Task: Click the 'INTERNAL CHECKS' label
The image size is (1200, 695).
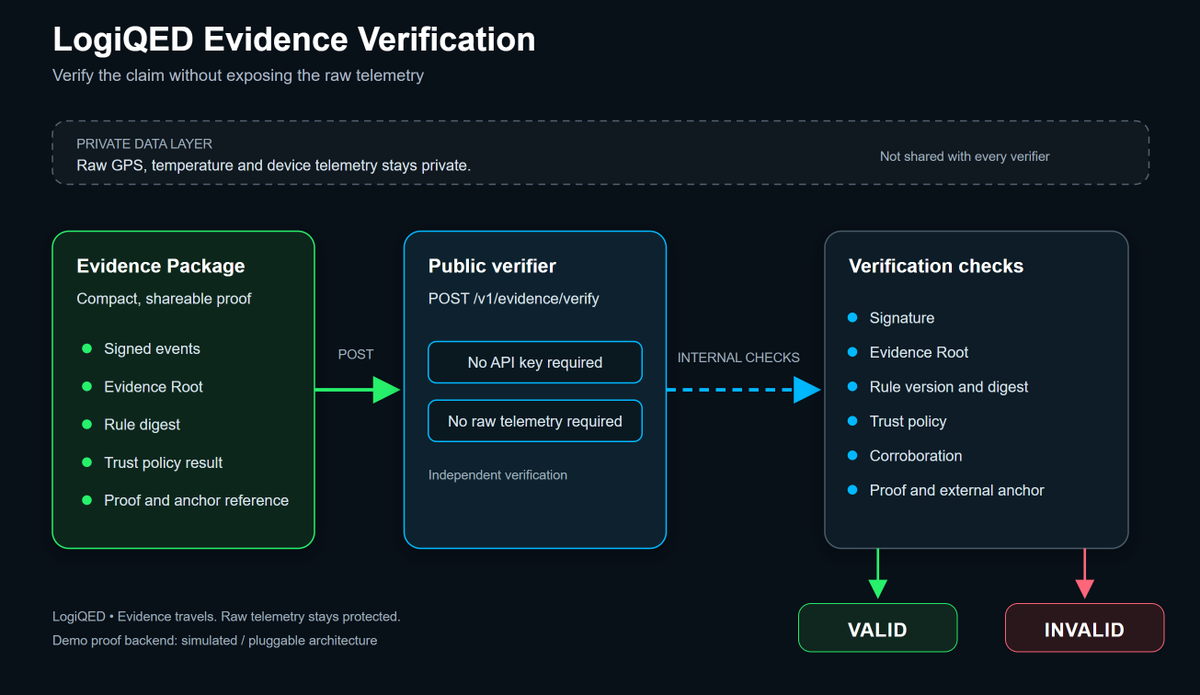Action: tap(738, 357)
